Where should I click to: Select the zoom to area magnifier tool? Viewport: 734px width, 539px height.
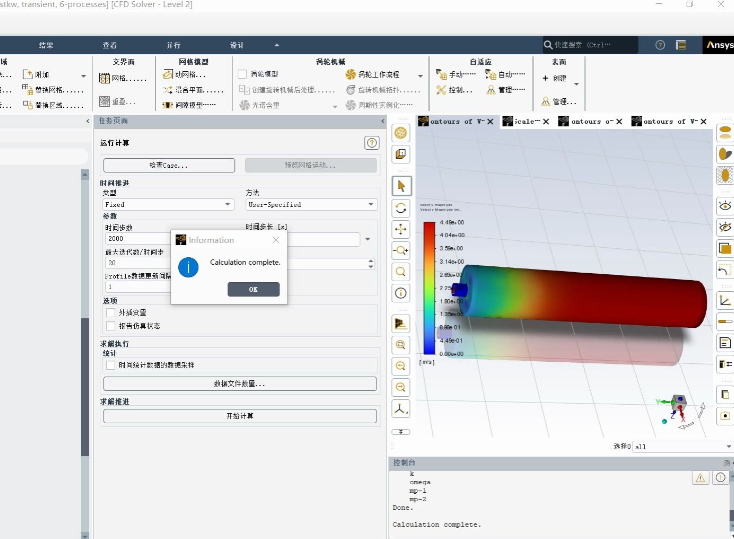tap(401, 272)
